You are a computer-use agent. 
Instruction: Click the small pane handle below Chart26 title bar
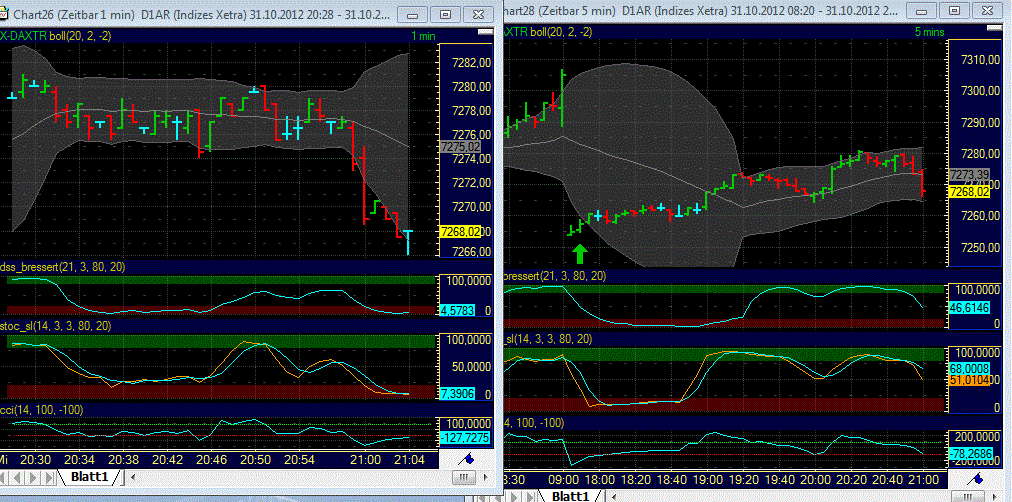(484, 31)
